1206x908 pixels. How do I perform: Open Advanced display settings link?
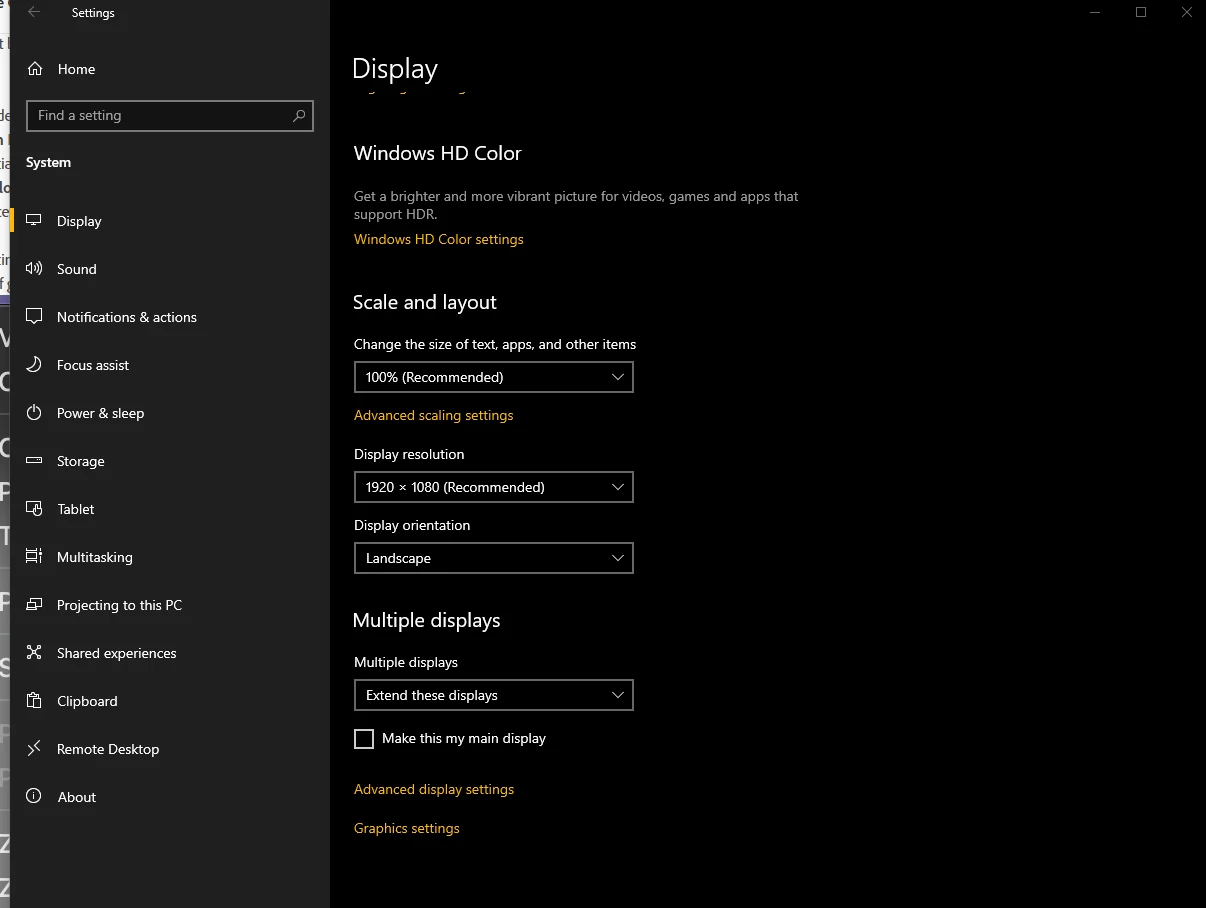434,789
